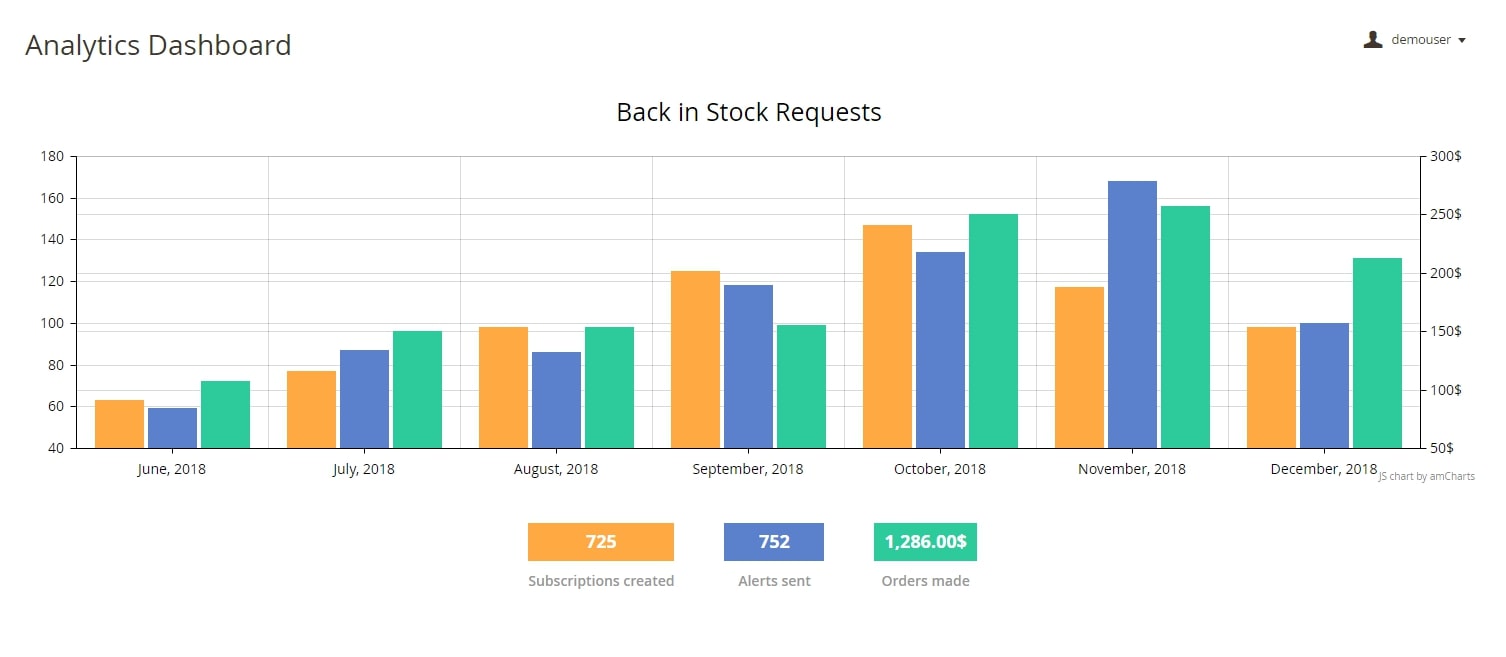Screen dimensions: 1506x657
Task: Toggle the Subscriptions created series visibility
Action: pyautogui.click(x=600, y=580)
